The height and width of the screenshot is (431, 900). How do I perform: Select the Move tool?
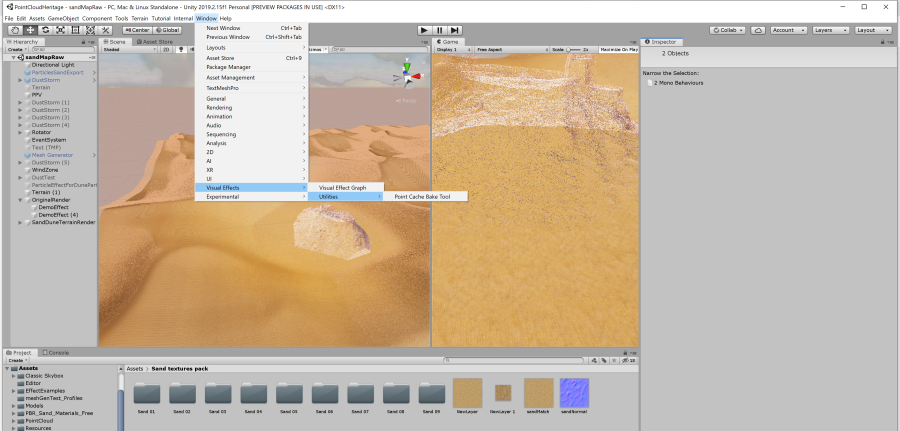30,30
